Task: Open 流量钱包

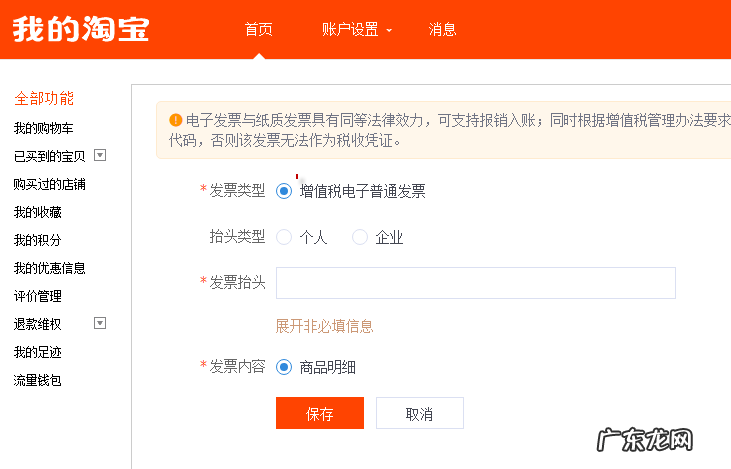Action: coord(37,380)
